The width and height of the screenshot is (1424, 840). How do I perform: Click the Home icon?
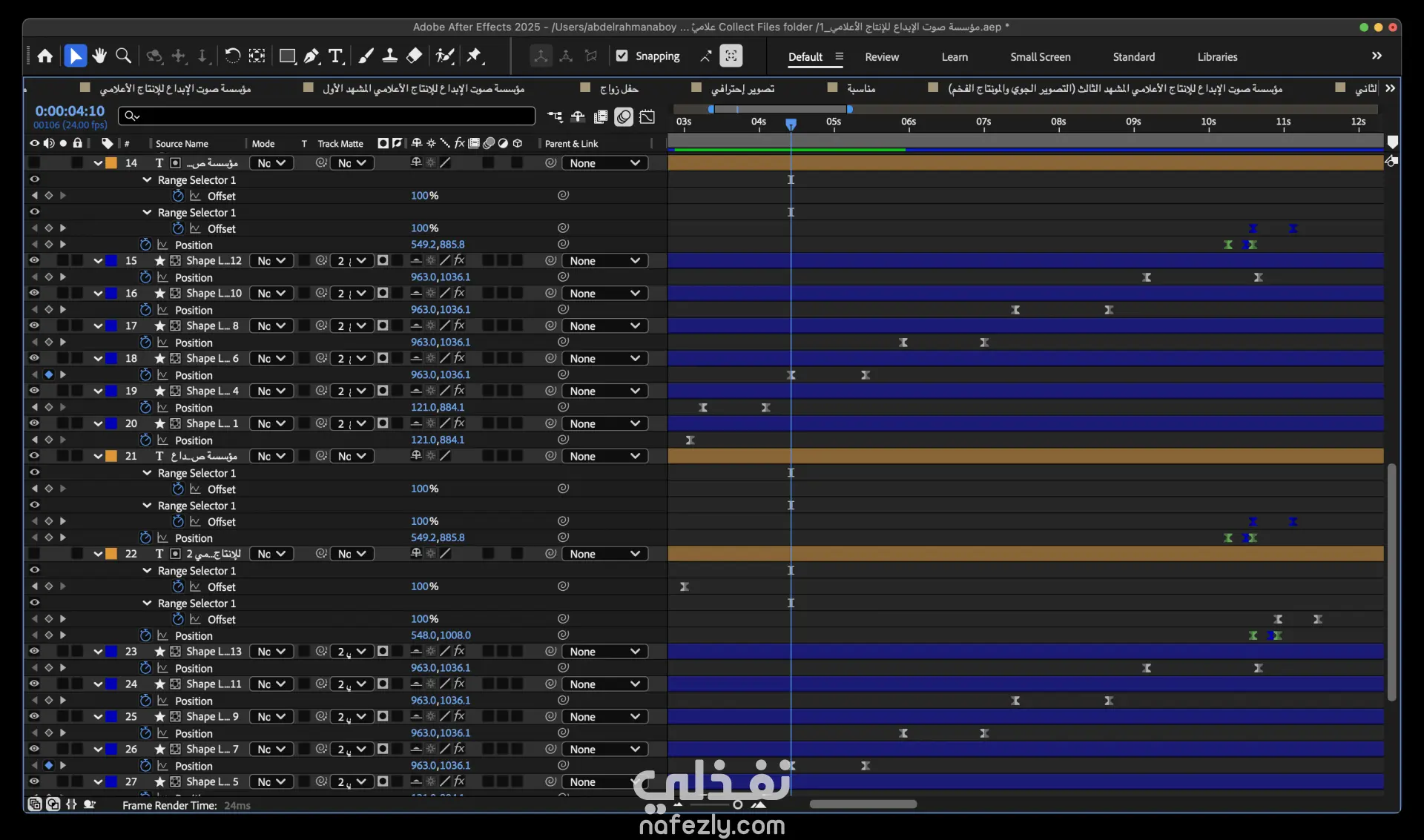(x=45, y=56)
